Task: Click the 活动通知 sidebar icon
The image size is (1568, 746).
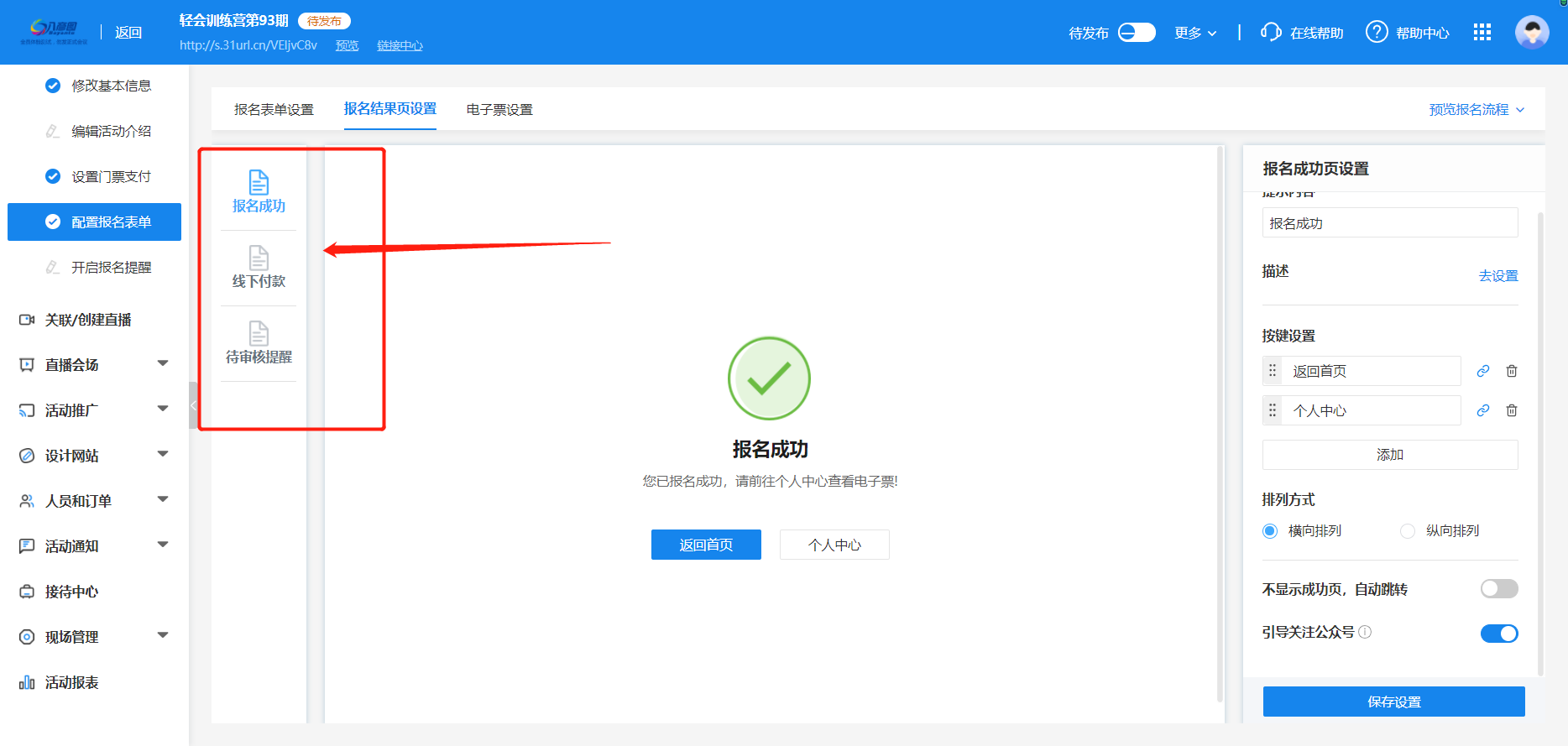Action: (x=27, y=546)
